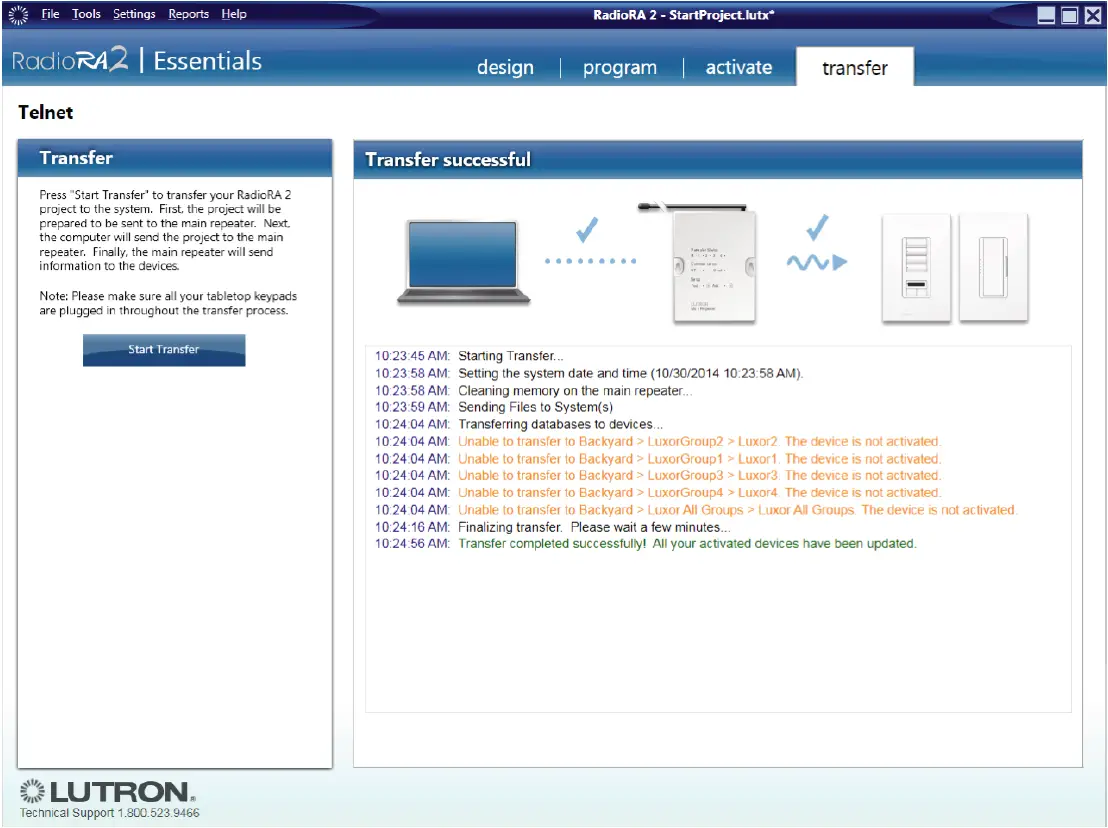Click the main repeater device icon
Image resolution: width=1108 pixels, height=828 pixels.
pos(714,266)
